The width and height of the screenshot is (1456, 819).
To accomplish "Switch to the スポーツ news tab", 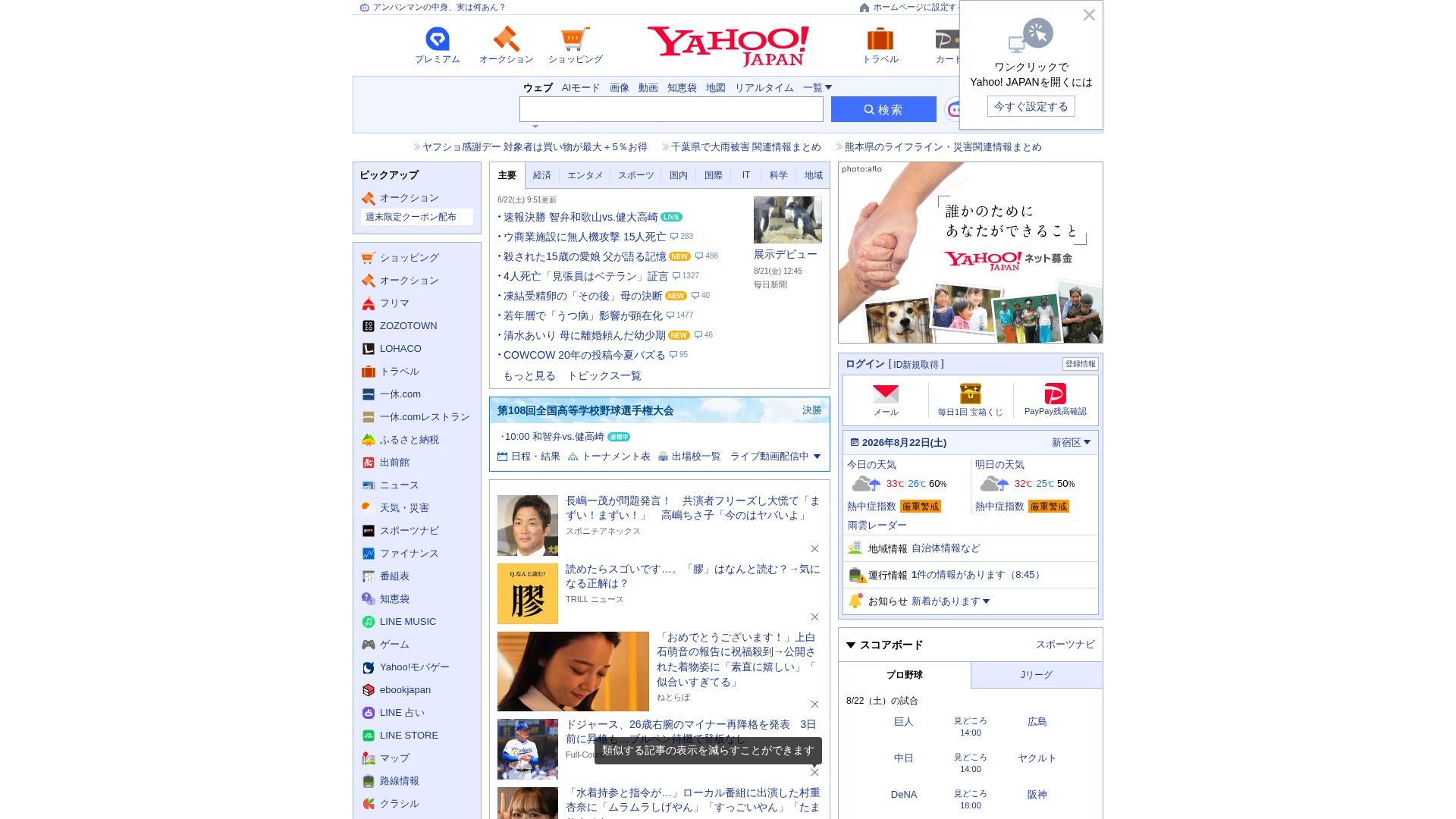I will coord(635,175).
